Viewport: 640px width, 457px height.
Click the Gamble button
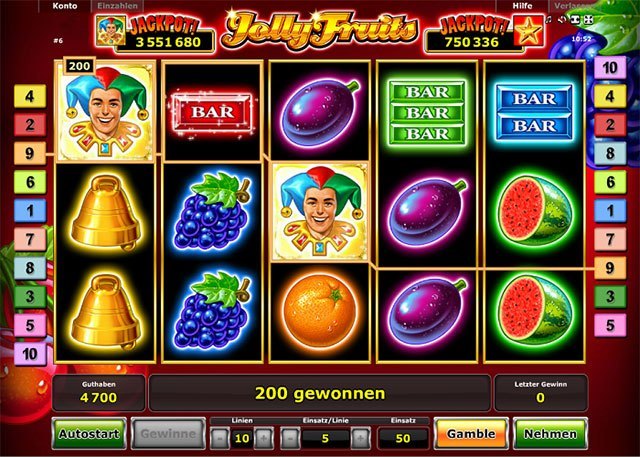(471, 433)
